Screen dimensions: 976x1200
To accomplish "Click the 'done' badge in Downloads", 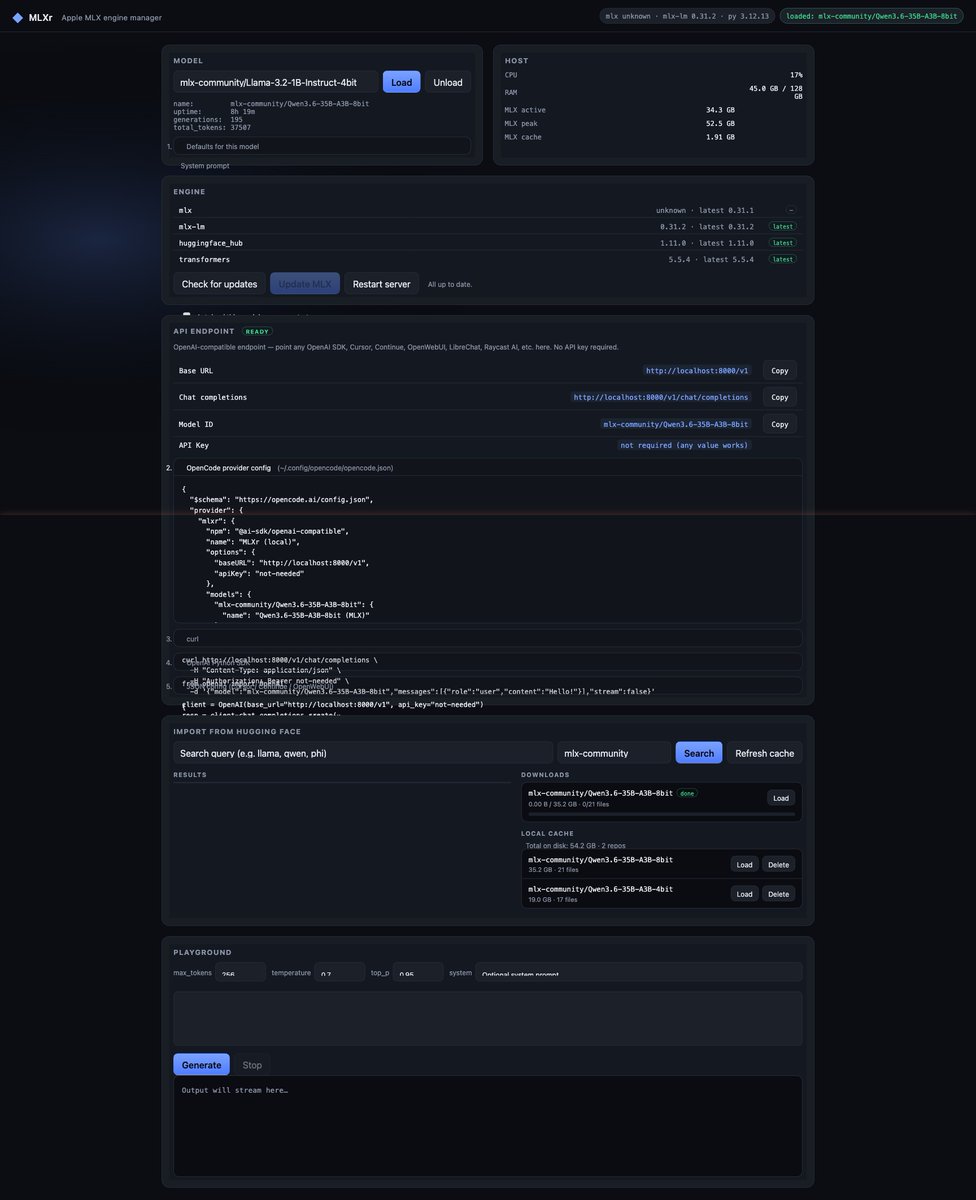I will click(687, 793).
